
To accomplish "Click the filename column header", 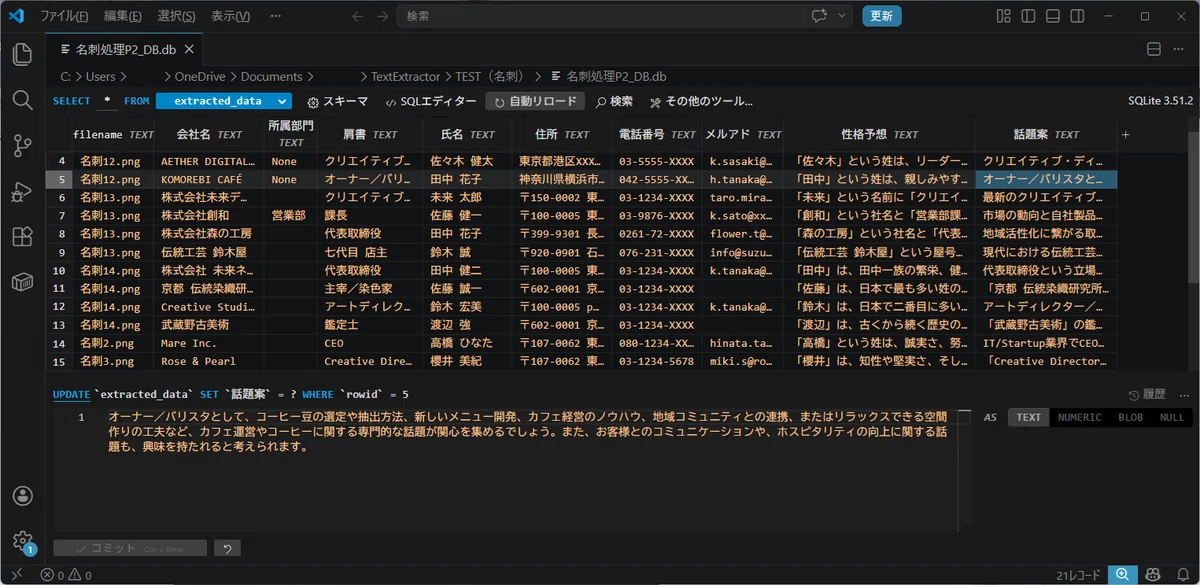I will [113, 134].
